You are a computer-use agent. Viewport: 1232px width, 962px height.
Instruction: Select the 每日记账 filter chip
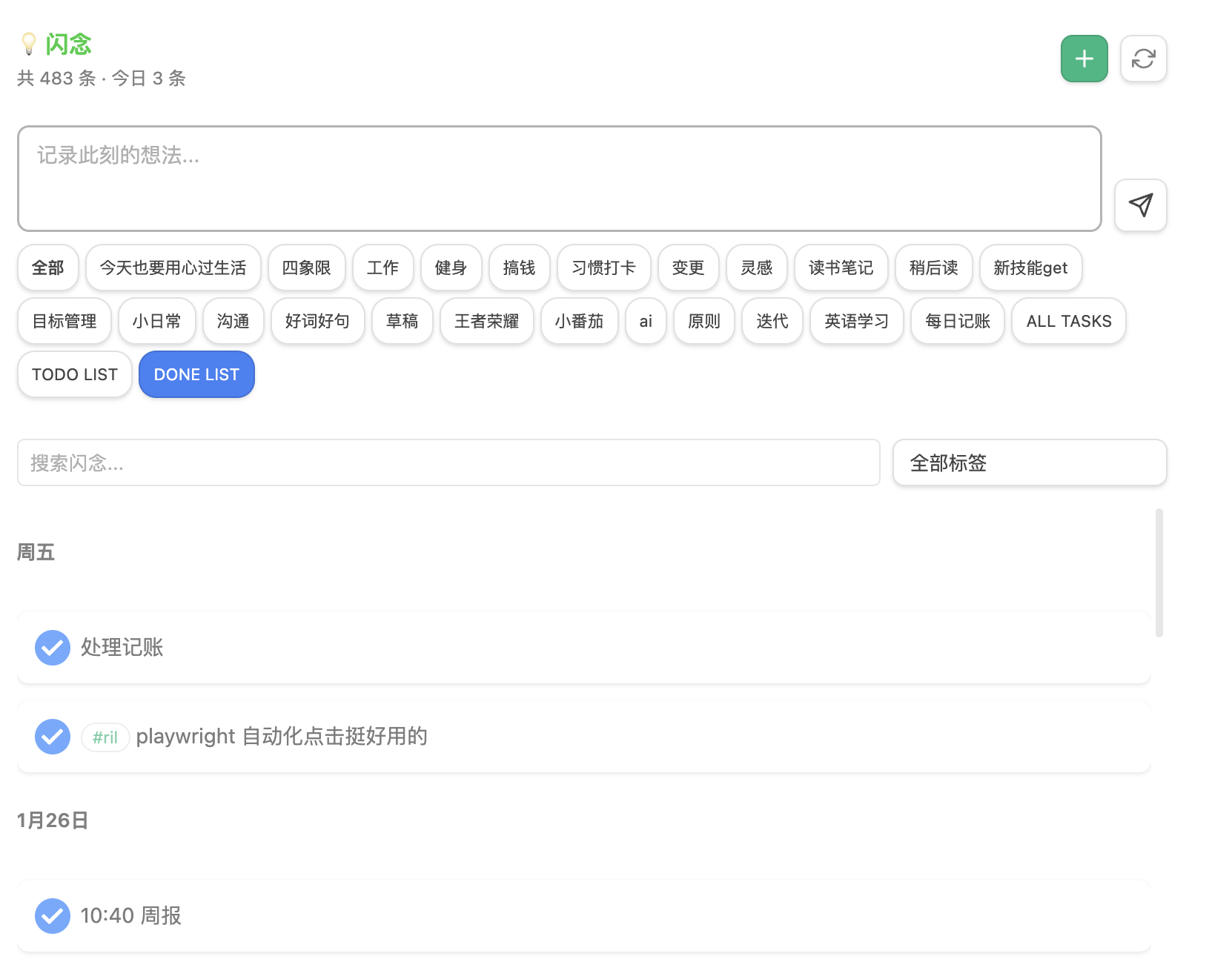[957, 321]
